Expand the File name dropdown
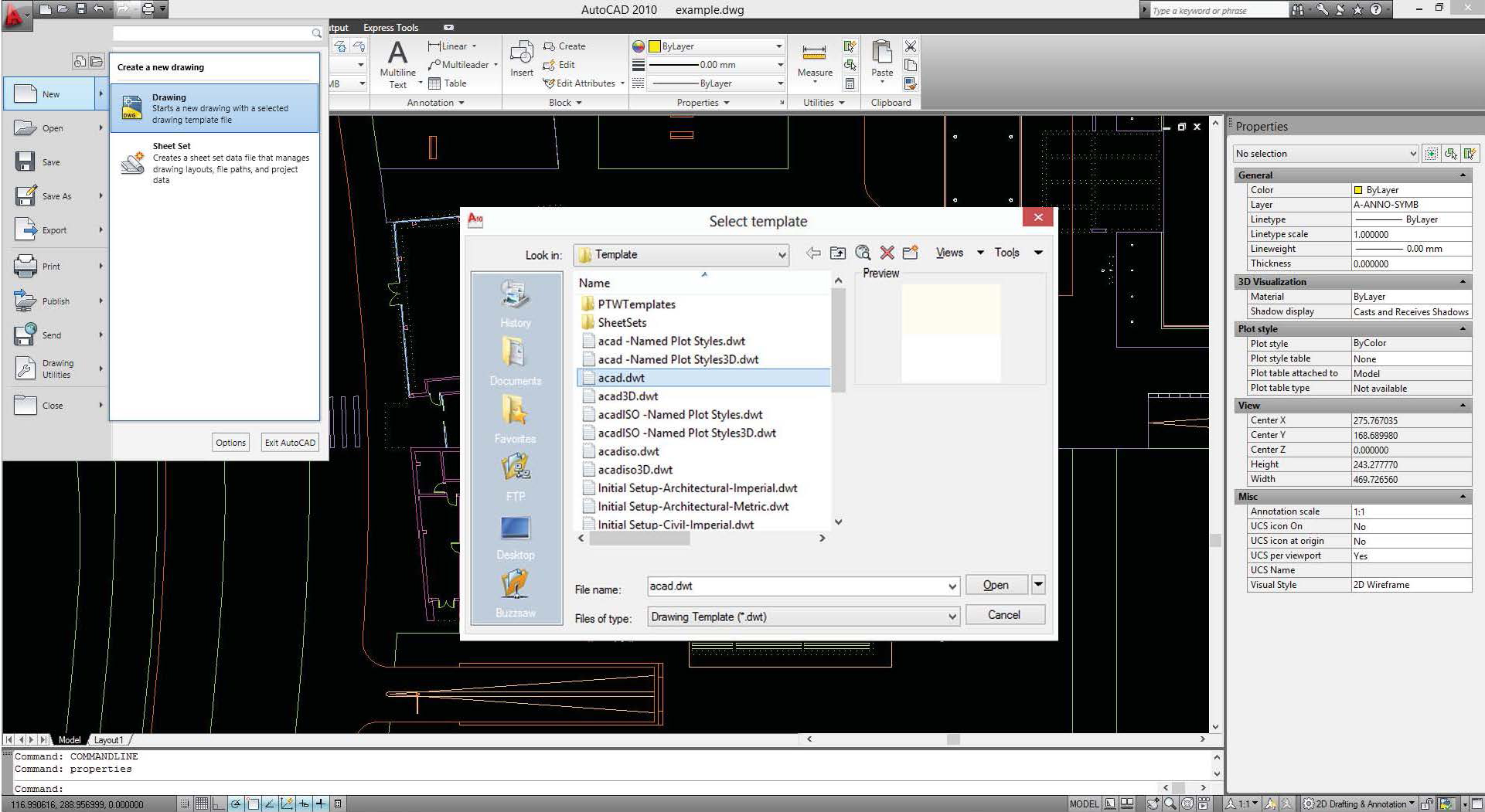1485x812 pixels. [x=952, y=586]
